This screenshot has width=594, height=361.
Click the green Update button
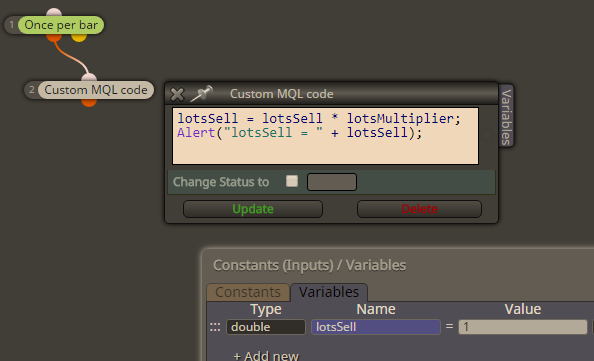(x=253, y=209)
